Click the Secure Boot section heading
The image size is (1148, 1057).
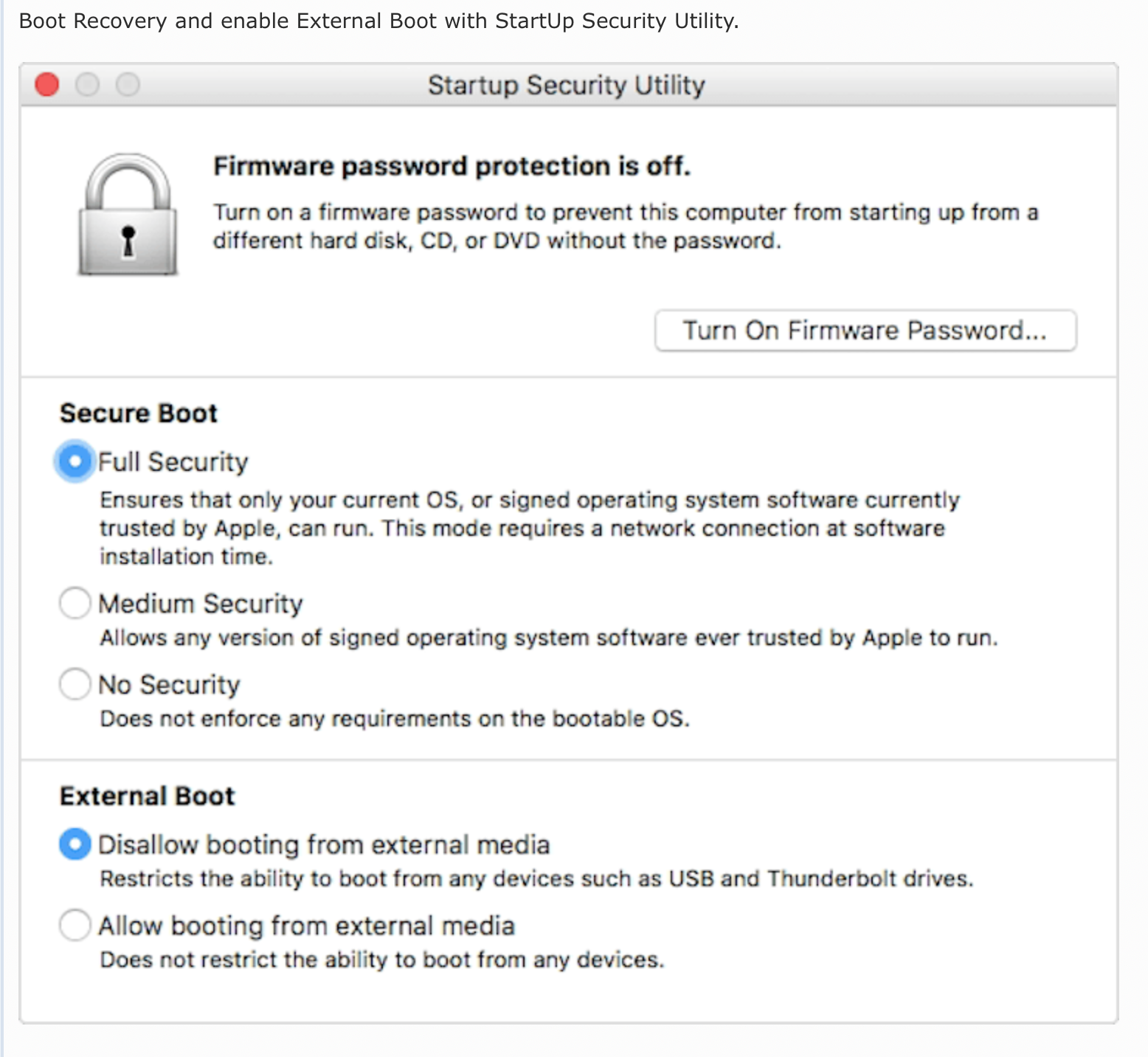tap(139, 413)
